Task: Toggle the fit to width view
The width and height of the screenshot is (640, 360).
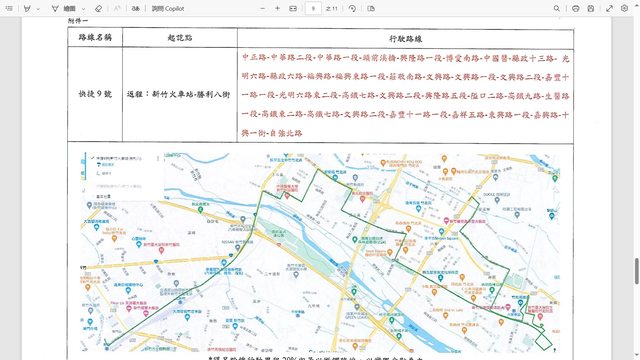Action: click(x=293, y=8)
